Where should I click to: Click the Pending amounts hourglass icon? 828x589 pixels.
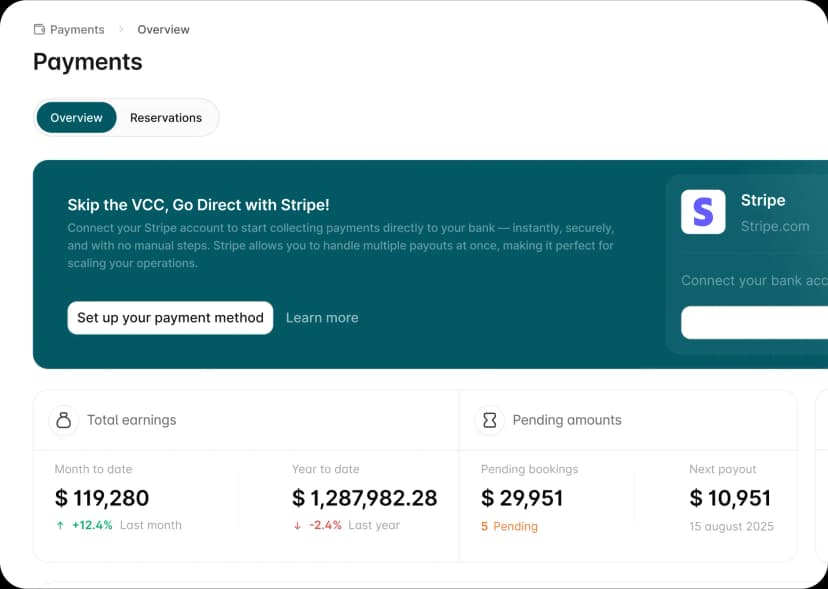[x=489, y=420]
